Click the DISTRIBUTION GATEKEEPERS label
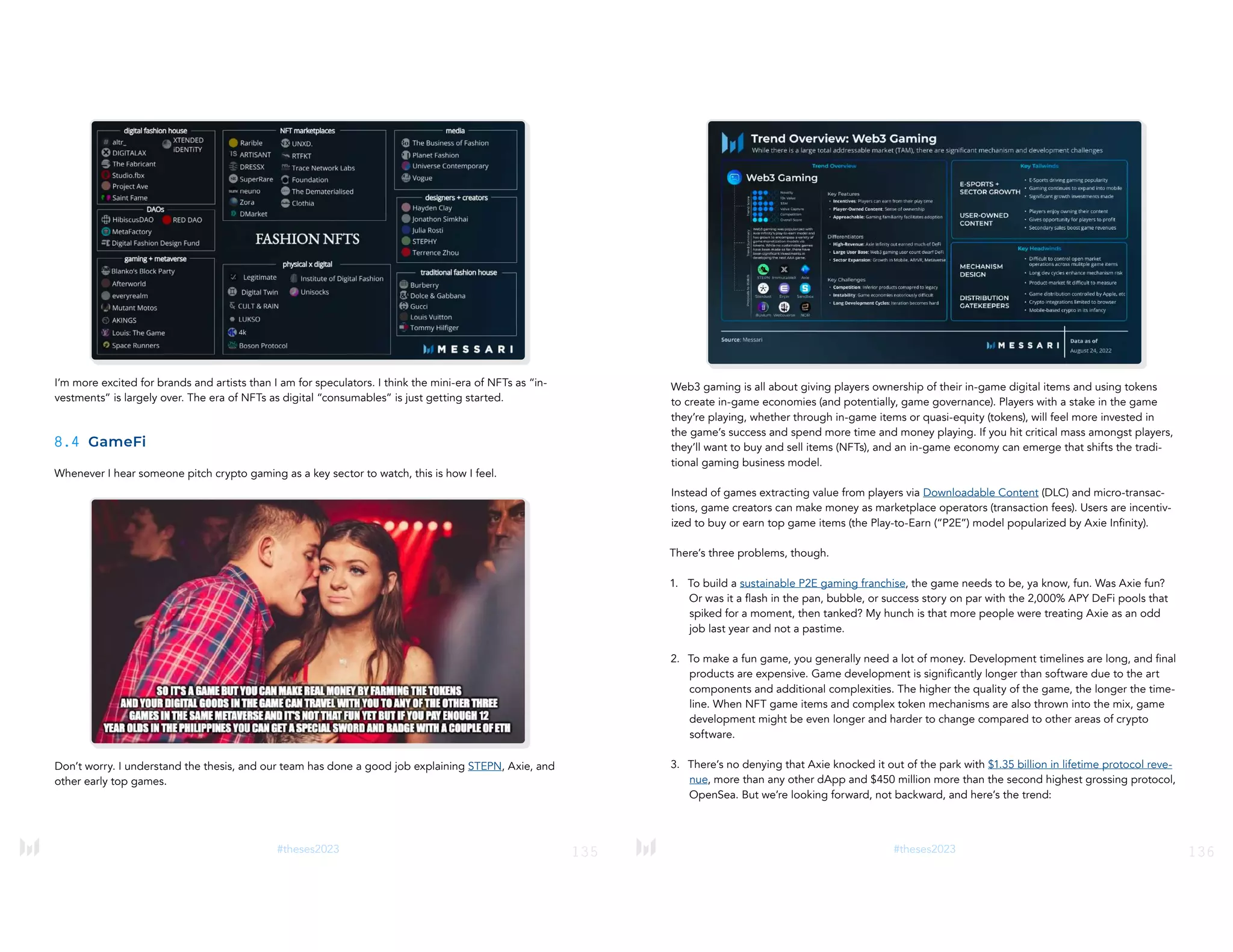Screen dimensions: 1233x952 (x=984, y=301)
